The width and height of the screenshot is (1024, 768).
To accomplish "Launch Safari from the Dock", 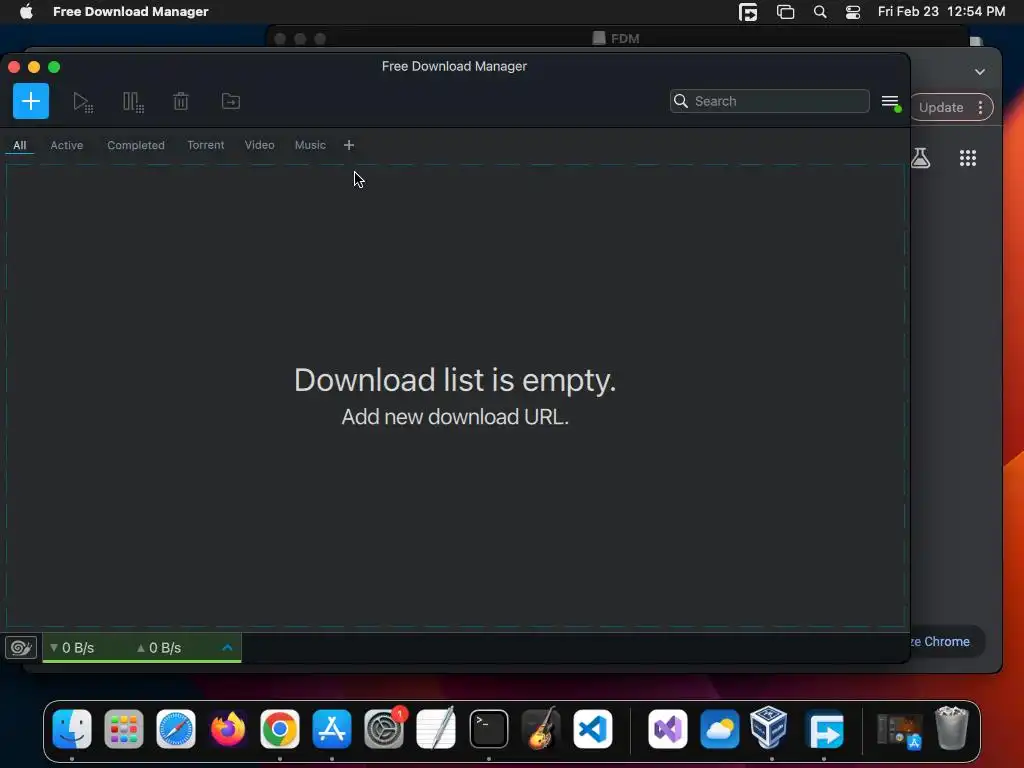I will 176,729.
